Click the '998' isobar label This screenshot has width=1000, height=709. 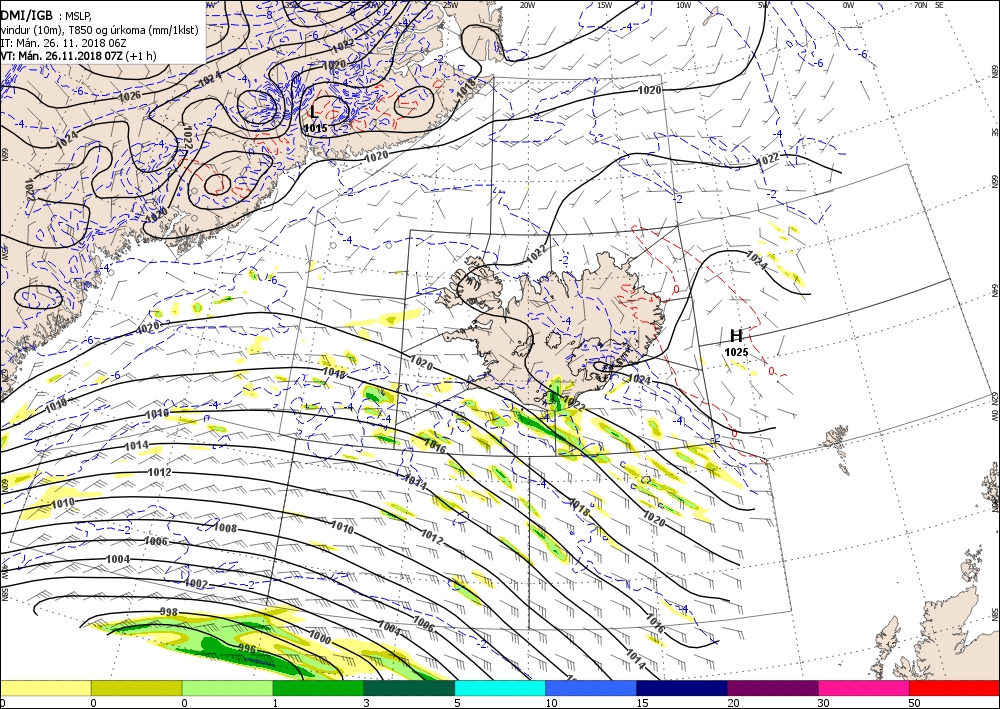click(x=169, y=612)
